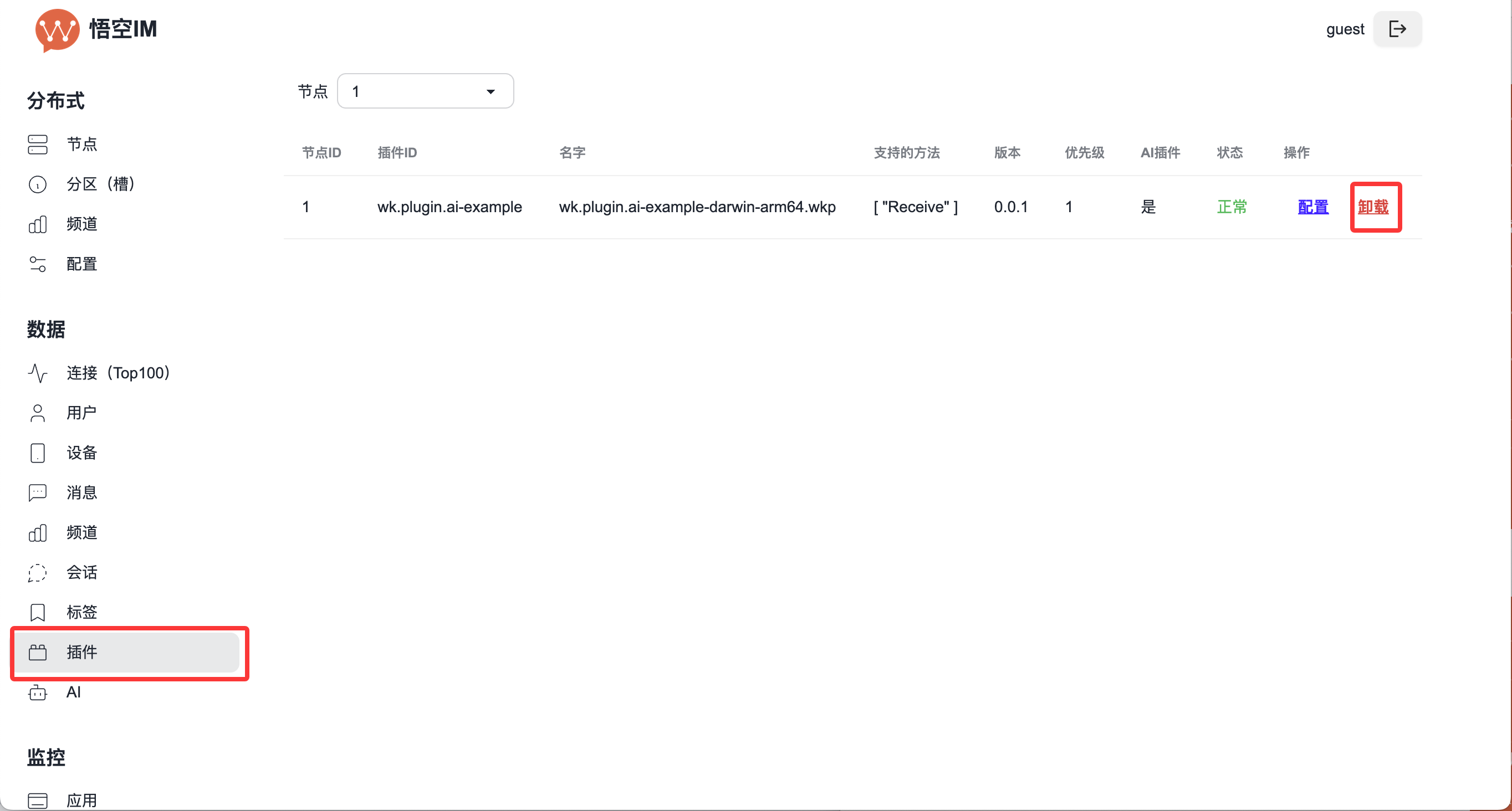Image resolution: width=1512 pixels, height=811 pixels.
Task: Select 节点 icon in the sidebar
Action: [x=38, y=145]
